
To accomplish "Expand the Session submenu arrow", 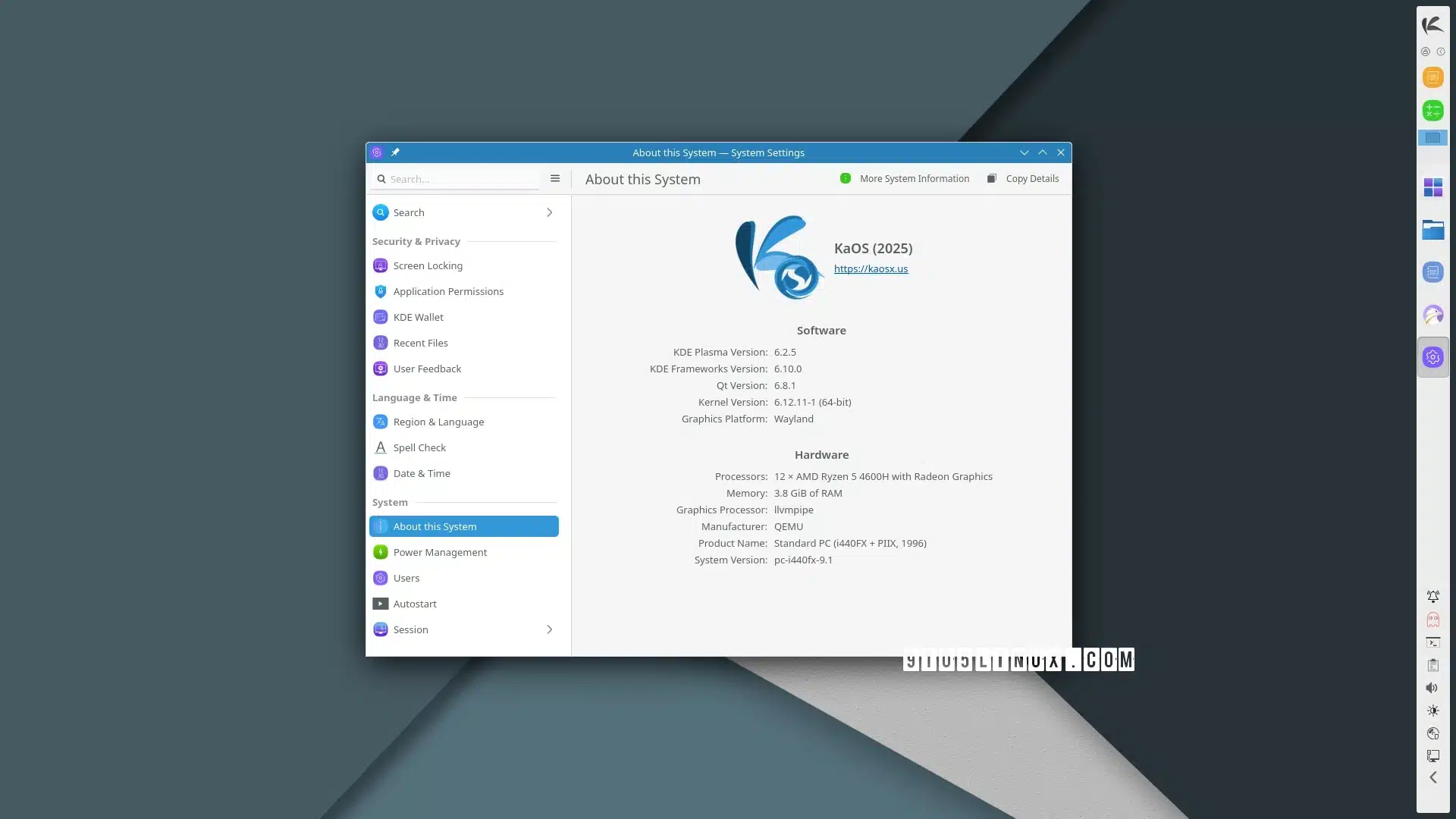I will point(550,629).
